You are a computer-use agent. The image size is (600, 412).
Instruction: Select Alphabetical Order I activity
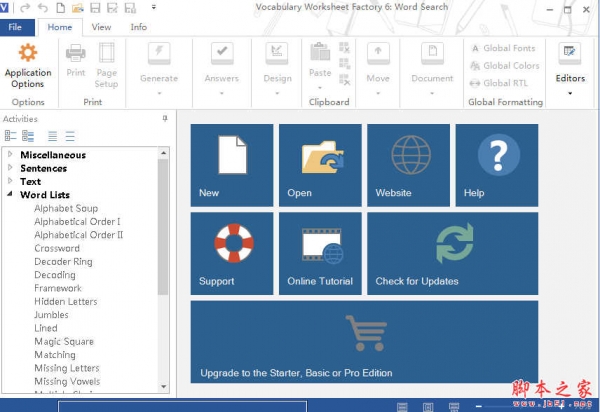click(x=77, y=222)
